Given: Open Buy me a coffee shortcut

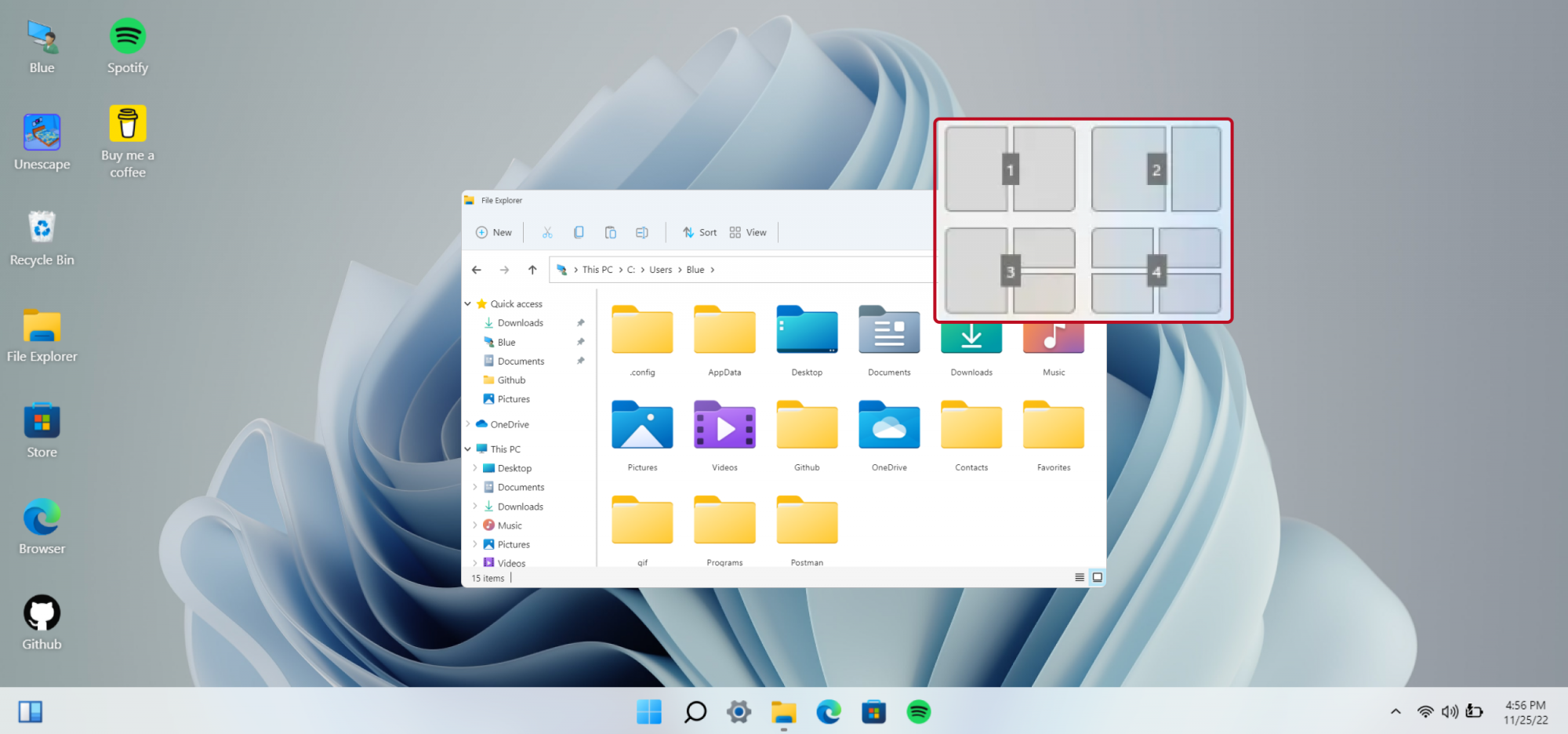Looking at the screenshot, I should tap(127, 142).
